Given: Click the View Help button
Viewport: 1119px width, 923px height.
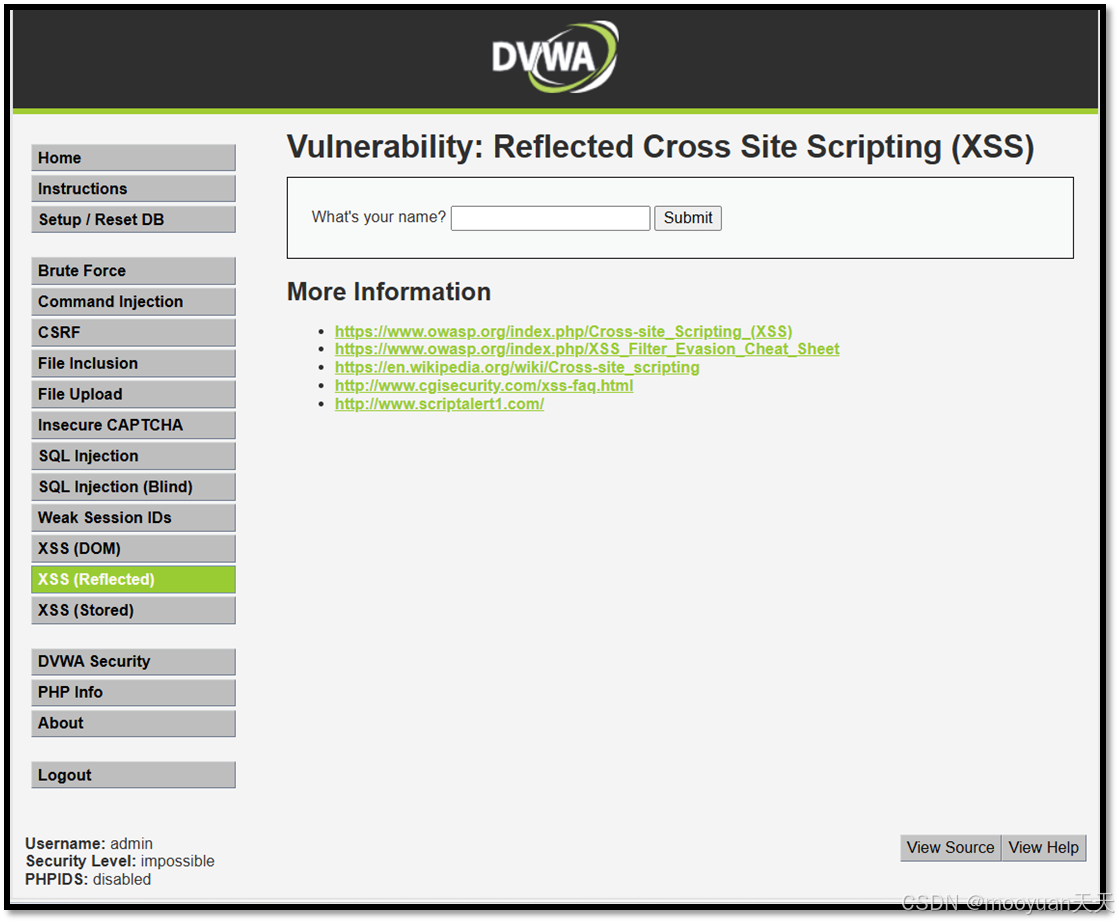Looking at the screenshot, I should [1043, 847].
